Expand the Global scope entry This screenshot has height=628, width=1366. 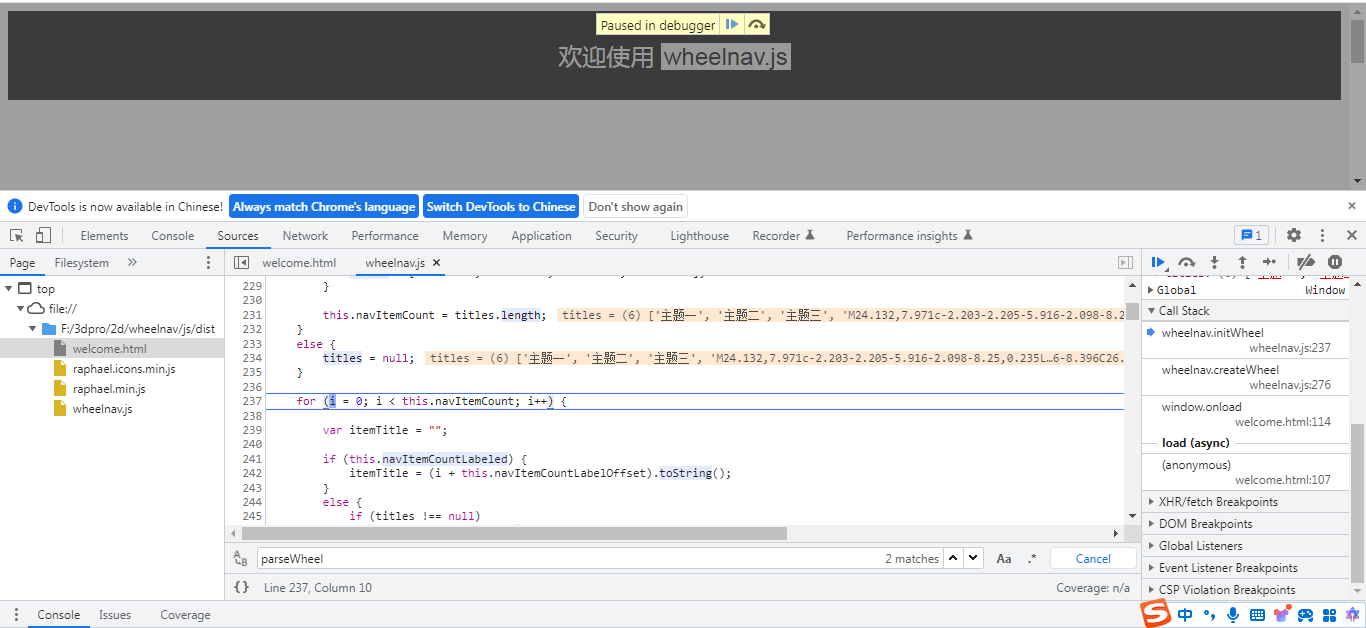pyautogui.click(x=1150, y=290)
